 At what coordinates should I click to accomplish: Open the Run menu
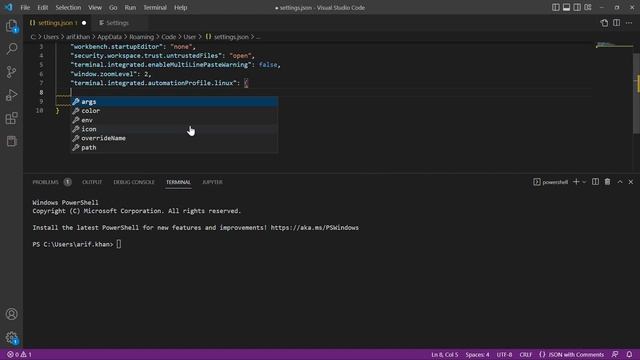130,7
